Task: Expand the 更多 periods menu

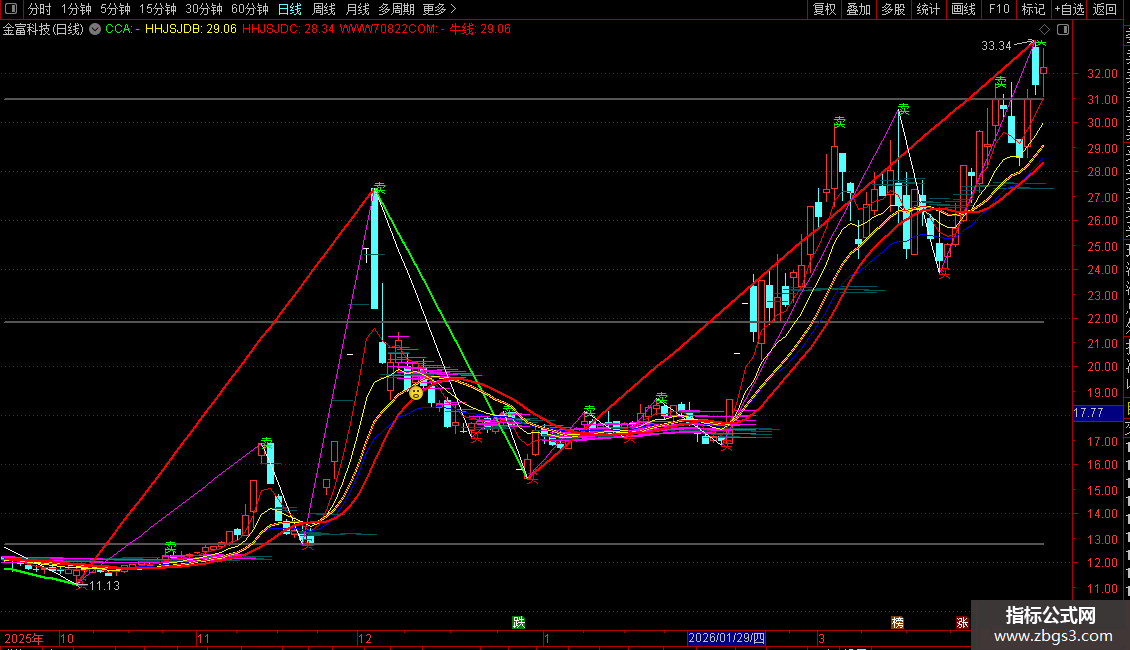Action: click(440, 9)
